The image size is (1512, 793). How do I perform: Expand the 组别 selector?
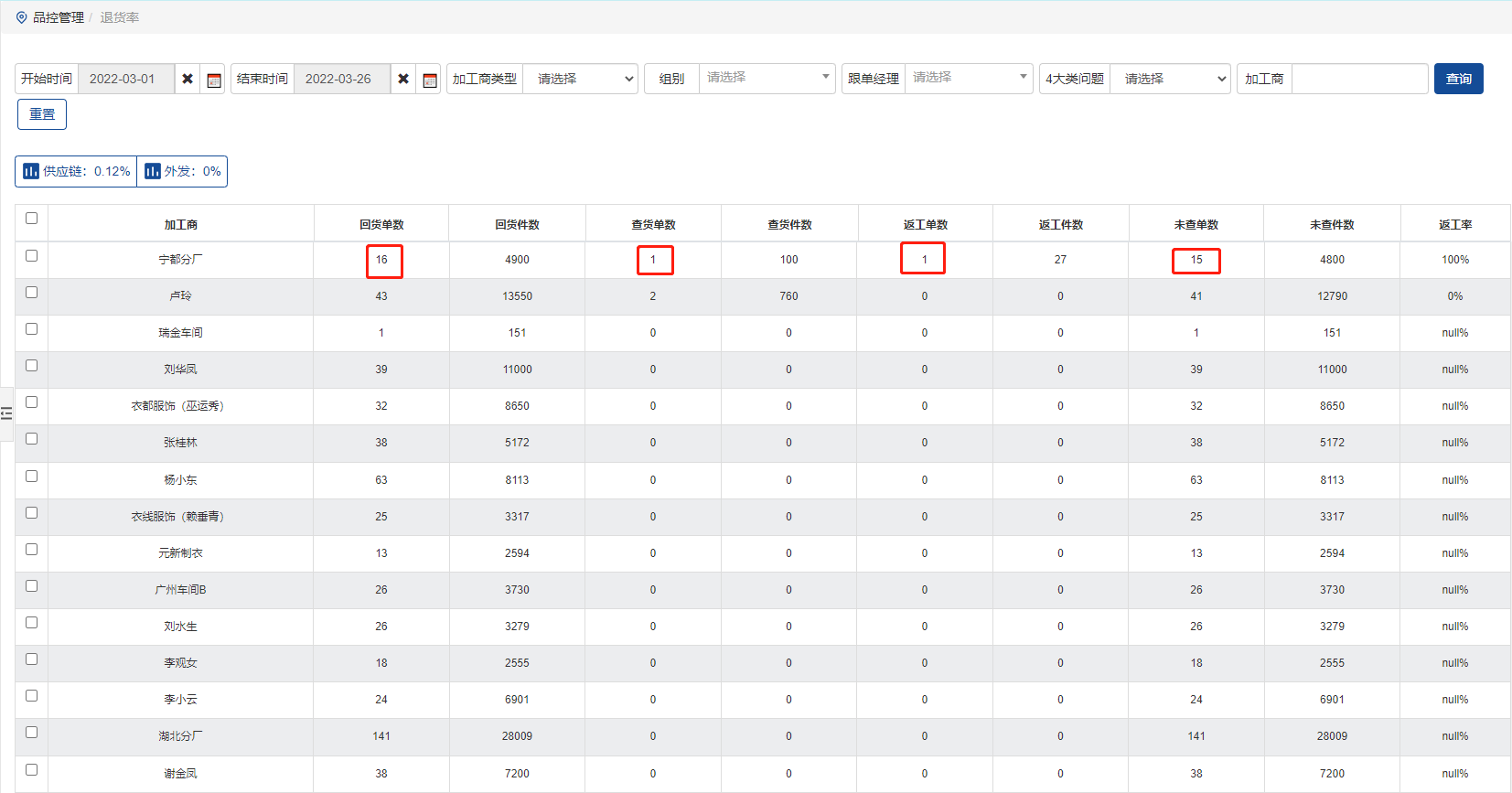tap(767, 78)
